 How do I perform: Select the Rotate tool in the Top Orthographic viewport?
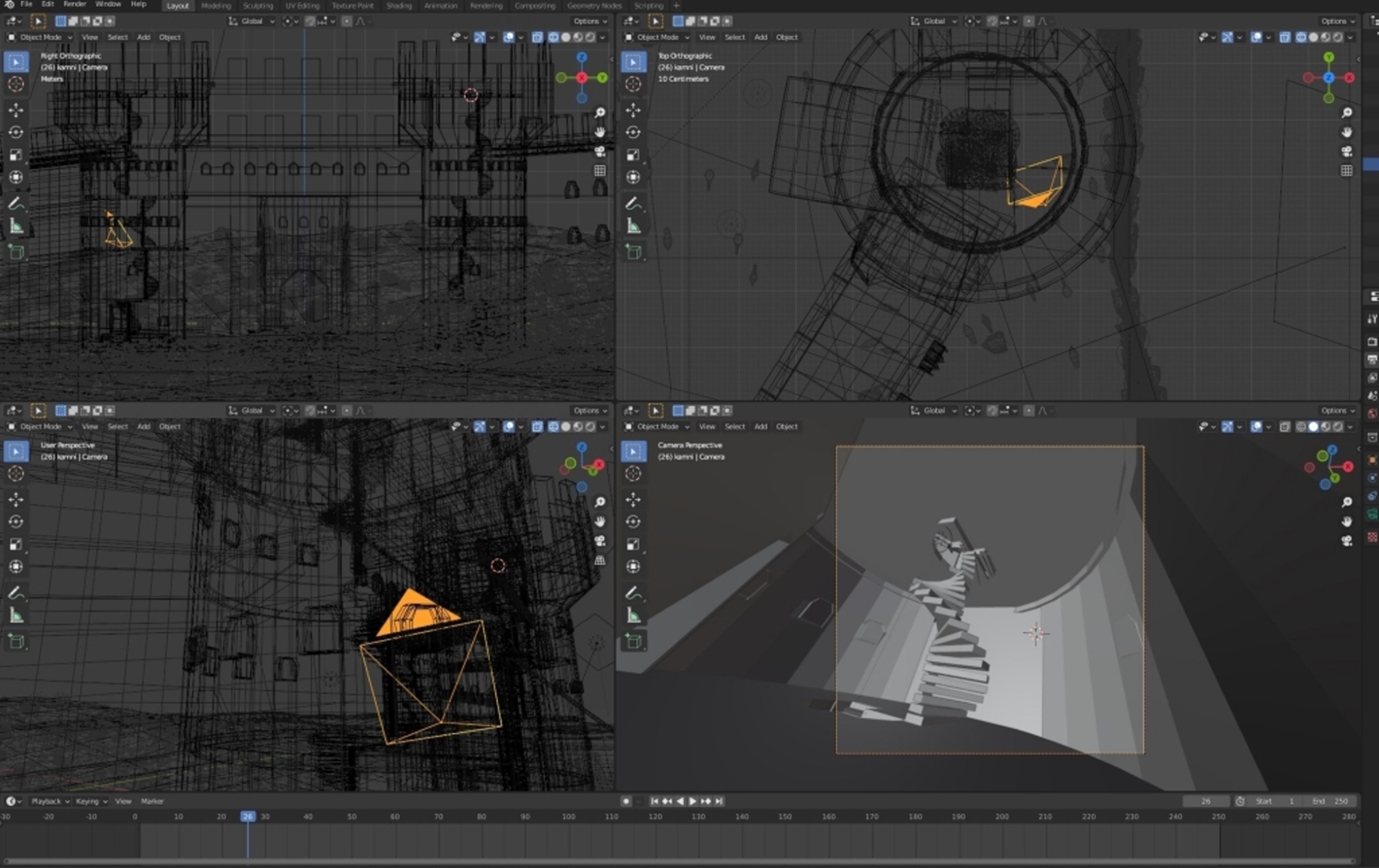(x=633, y=132)
